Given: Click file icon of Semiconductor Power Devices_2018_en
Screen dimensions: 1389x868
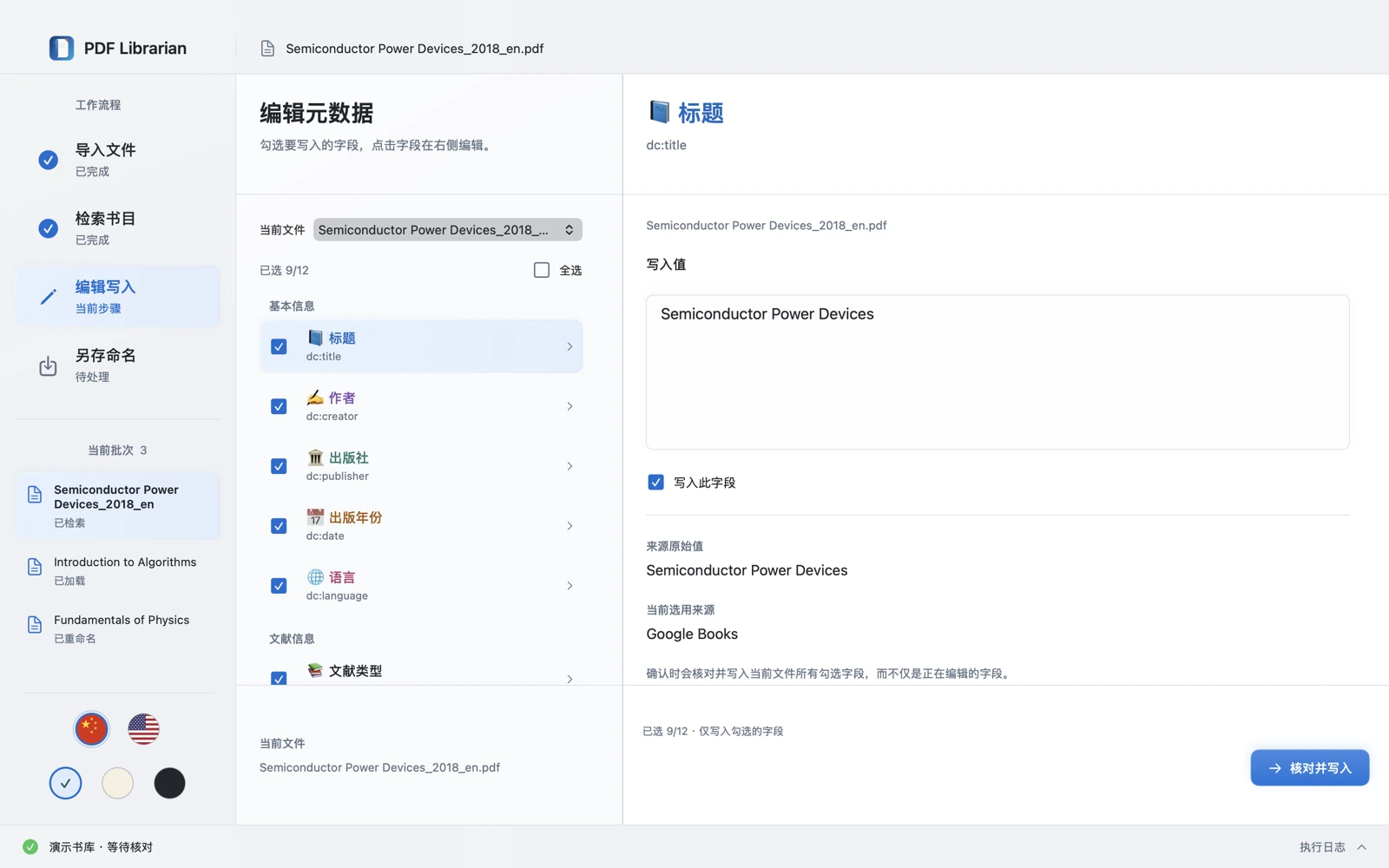Looking at the screenshot, I should (x=35, y=495).
